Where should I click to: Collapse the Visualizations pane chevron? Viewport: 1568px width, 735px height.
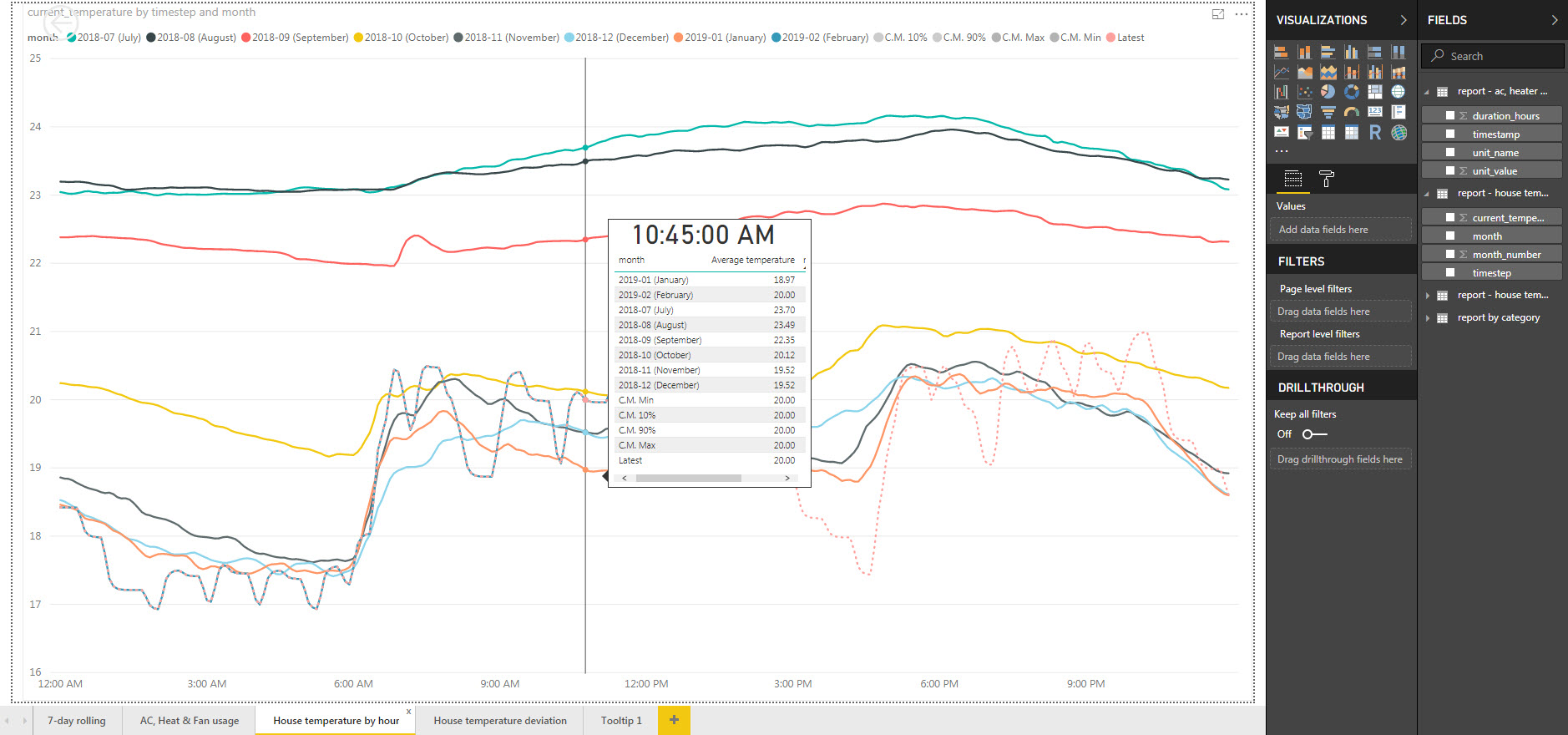pyautogui.click(x=1403, y=20)
